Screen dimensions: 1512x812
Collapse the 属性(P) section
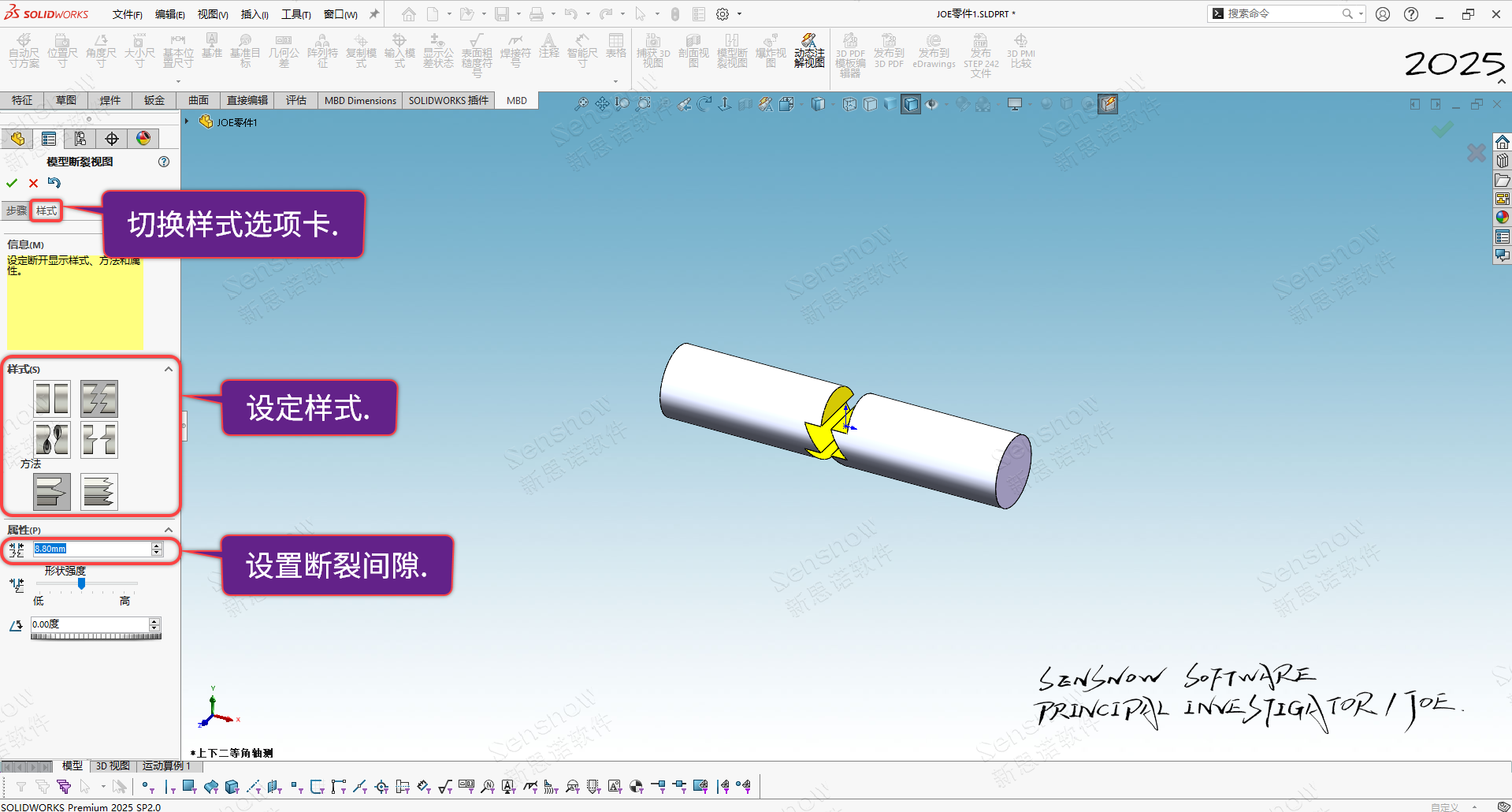point(168,530)
